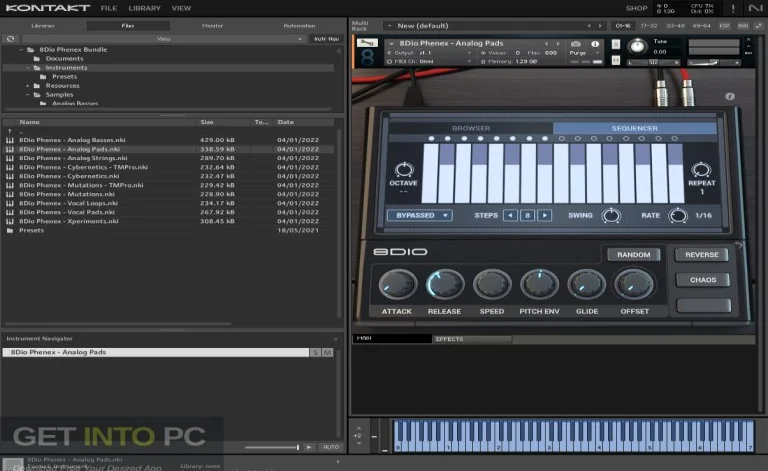Open the instrument edit wrench icon

[367, 43]
